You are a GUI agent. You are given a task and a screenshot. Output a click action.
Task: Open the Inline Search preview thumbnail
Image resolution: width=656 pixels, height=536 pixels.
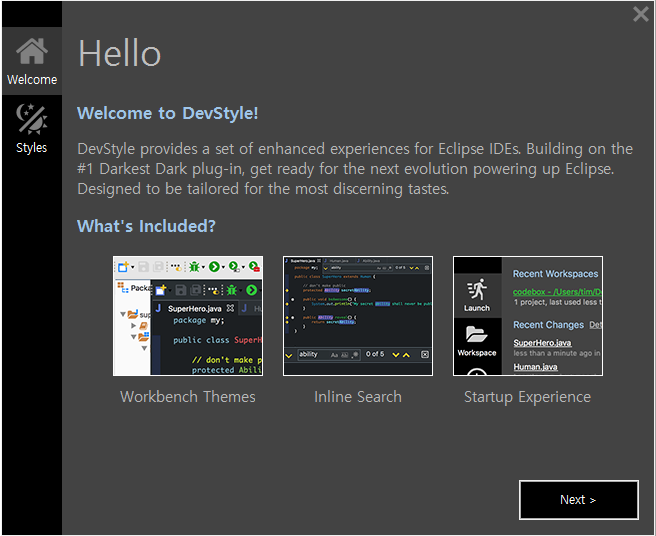(x=358, y=316)
